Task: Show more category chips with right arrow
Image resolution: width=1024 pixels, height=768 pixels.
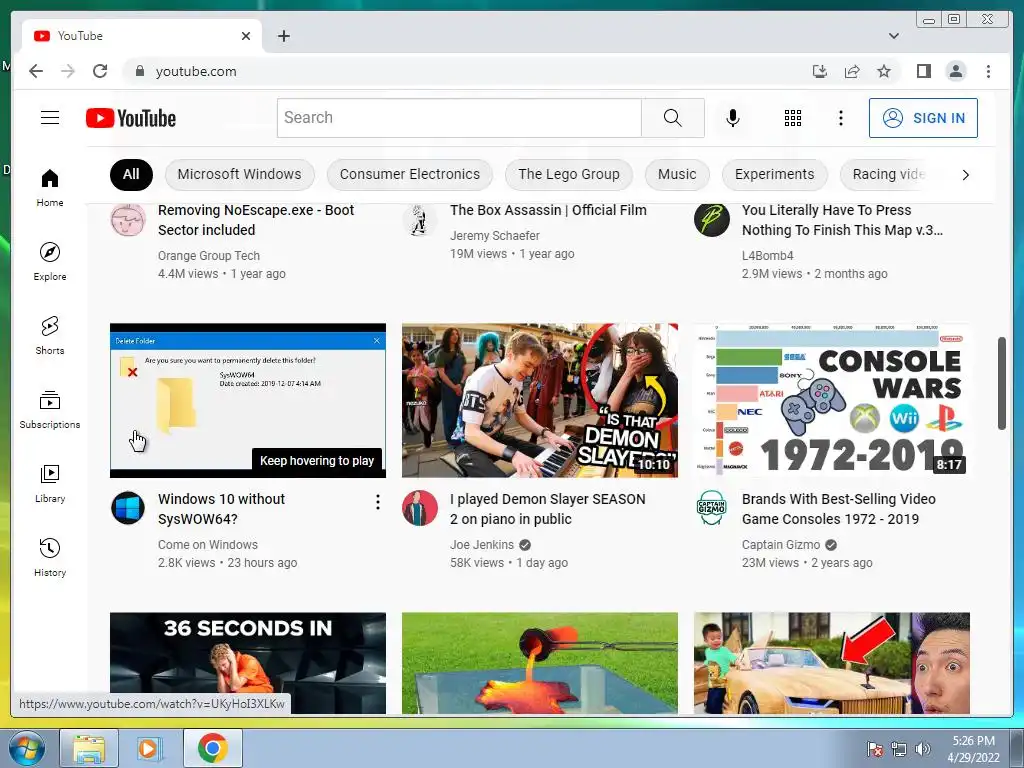Action: pyautogui.click(x=965, y=174)
